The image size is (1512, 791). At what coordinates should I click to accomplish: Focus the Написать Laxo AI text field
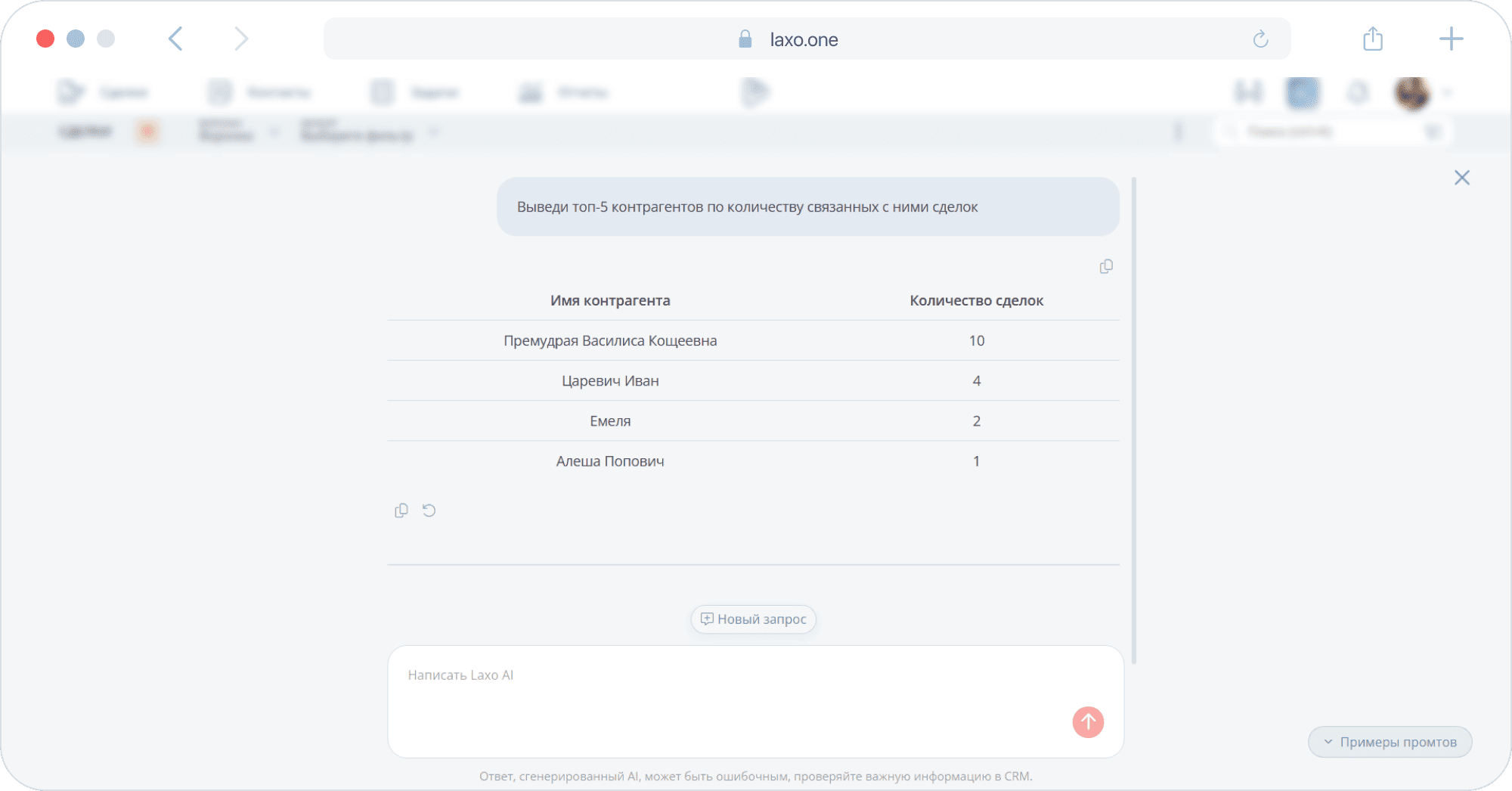755,702
